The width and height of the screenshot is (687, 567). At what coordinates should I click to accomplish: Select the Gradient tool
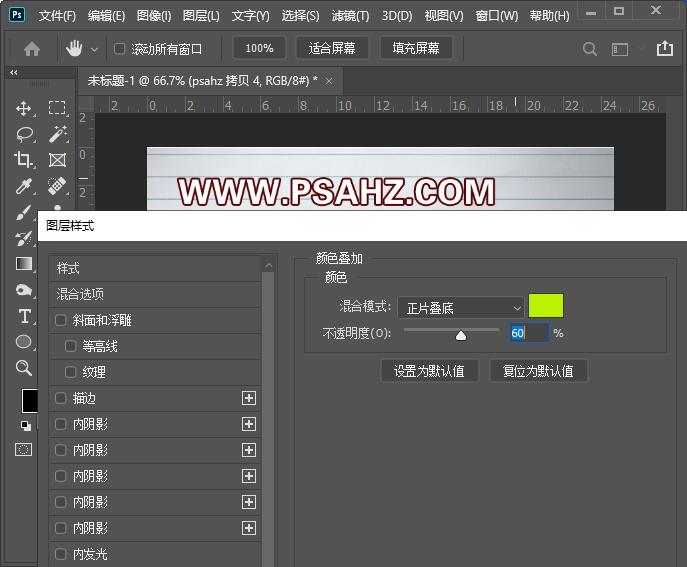click(x=24, y=264)
